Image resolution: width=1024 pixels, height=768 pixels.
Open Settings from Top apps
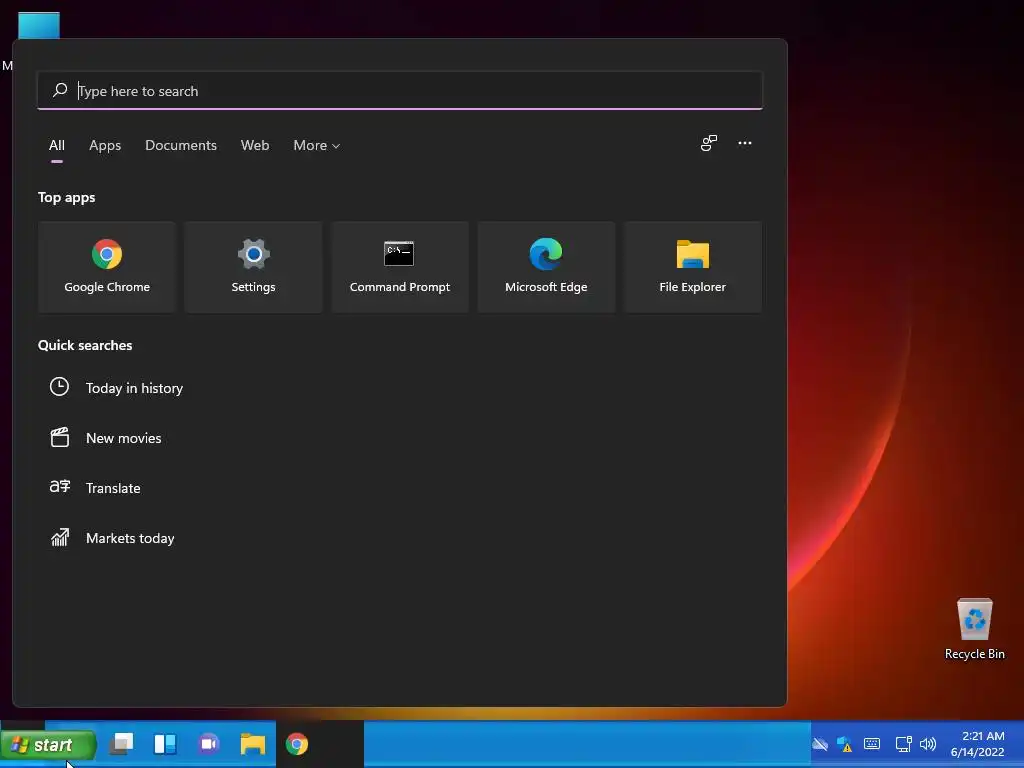pyautogui.click(x=253, y=266)
